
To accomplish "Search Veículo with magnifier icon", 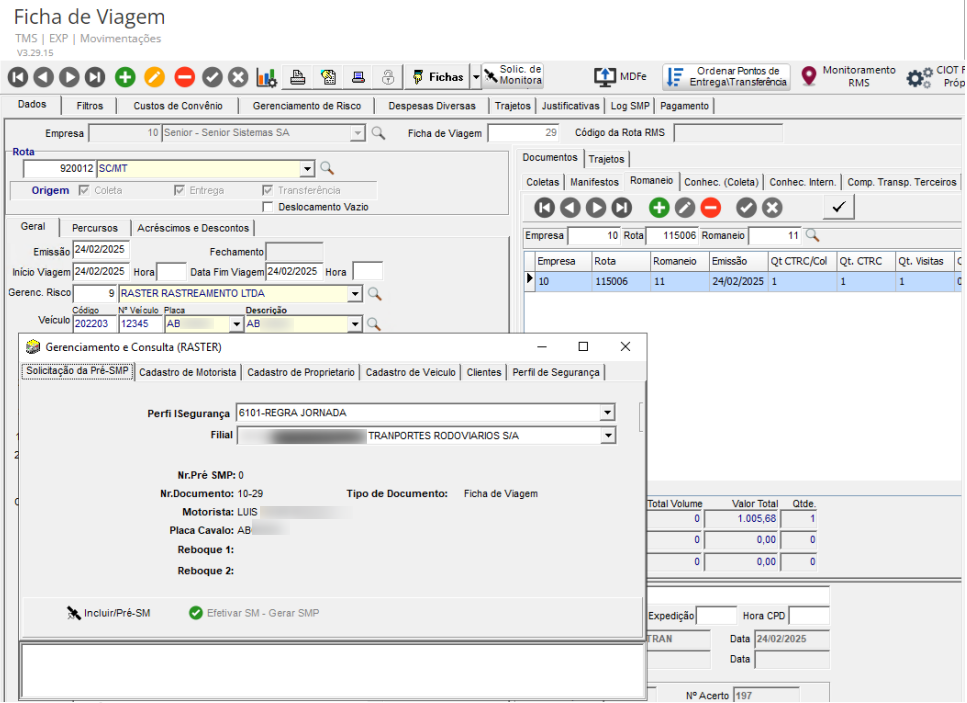I will click(x=373, y=323).
